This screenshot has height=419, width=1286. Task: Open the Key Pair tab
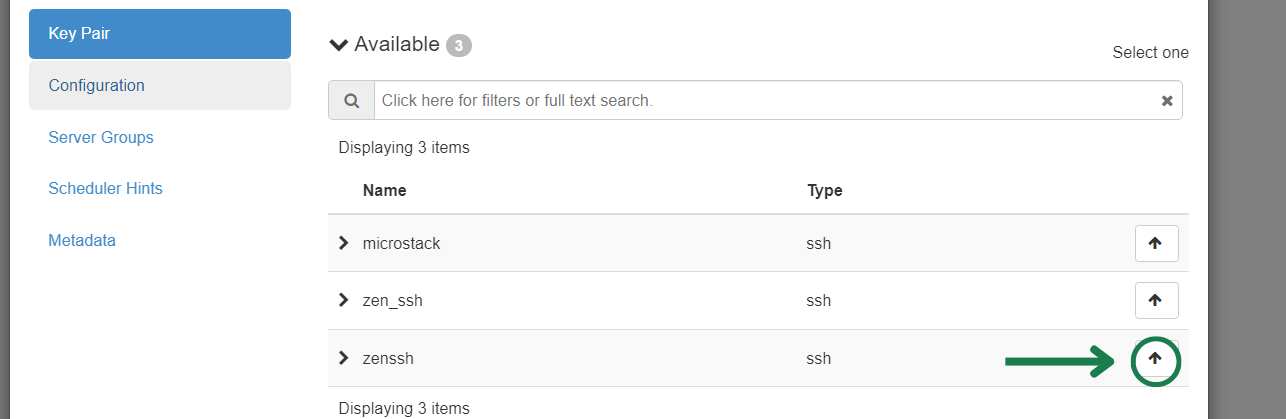point(160,34)
